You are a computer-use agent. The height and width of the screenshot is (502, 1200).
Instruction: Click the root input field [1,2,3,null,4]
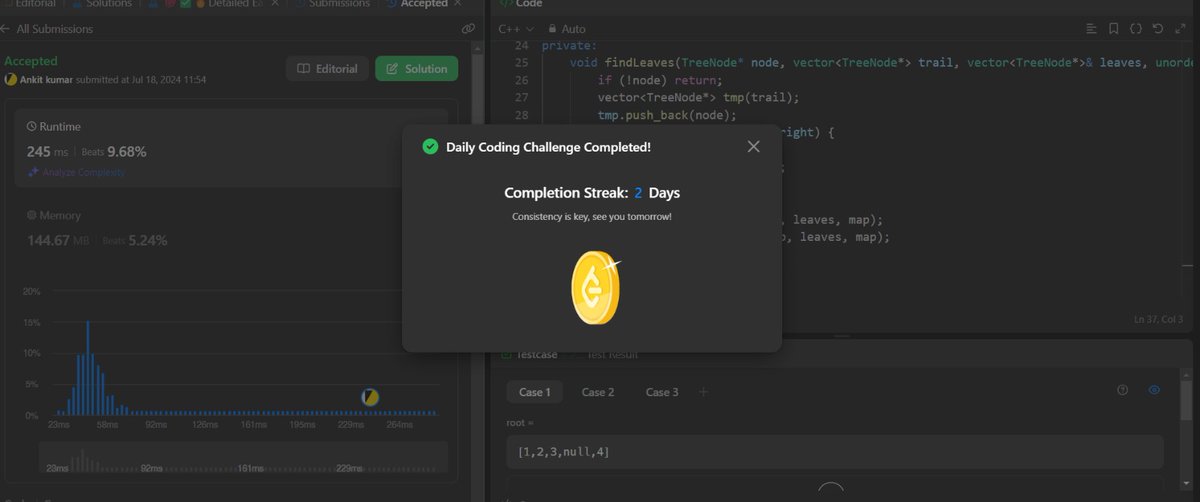point(835,452)
